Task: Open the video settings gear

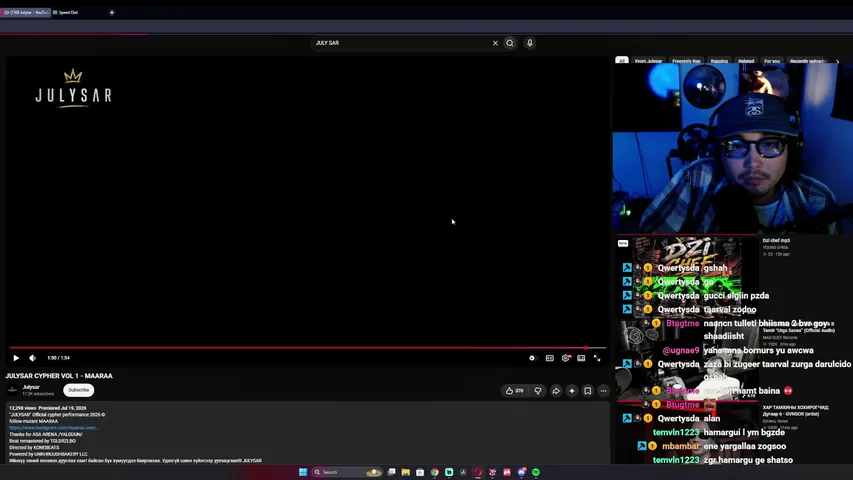Action: [566, 358]
